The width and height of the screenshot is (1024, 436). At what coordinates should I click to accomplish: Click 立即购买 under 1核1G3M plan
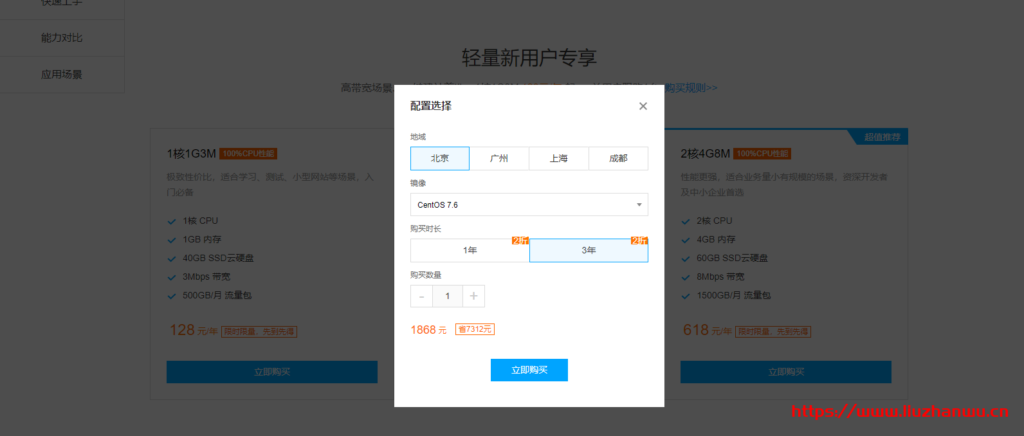(x=272, y=372)
